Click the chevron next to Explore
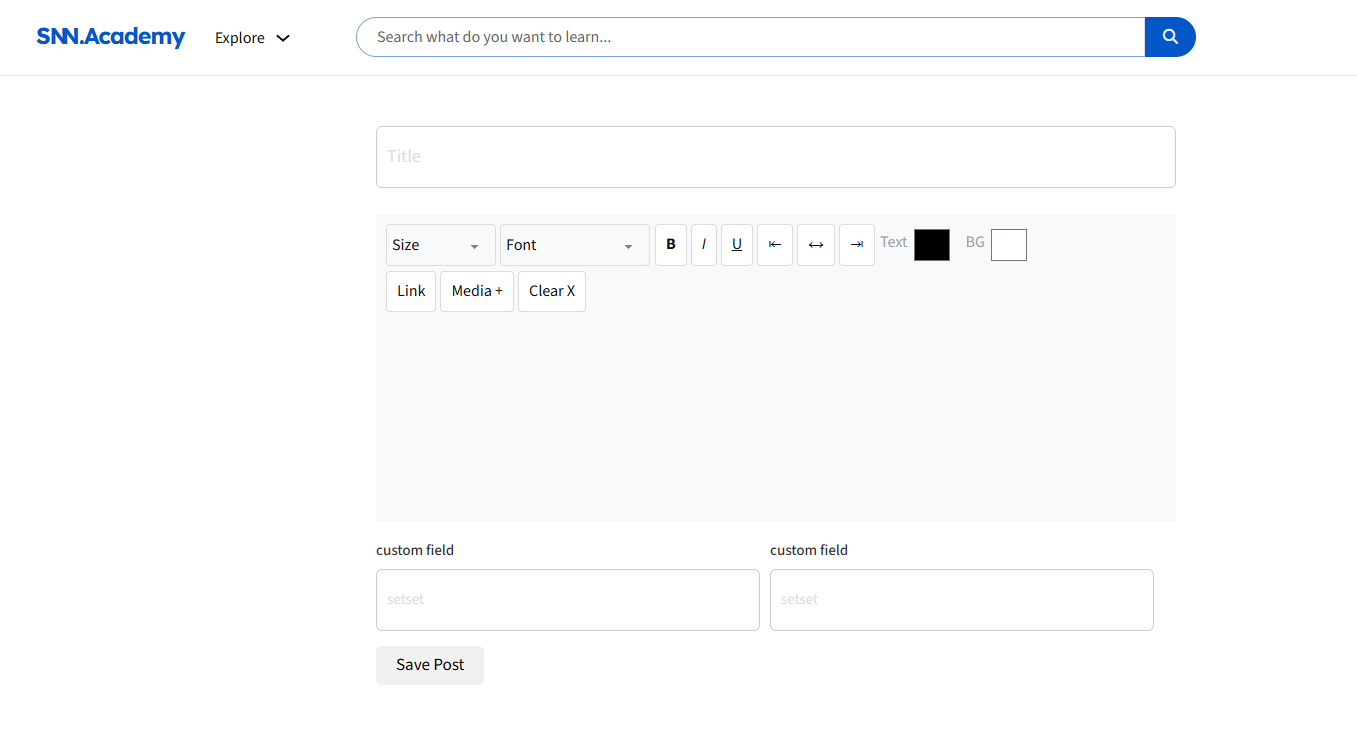This screenshot has height=730, width=1357. (283, 38)
